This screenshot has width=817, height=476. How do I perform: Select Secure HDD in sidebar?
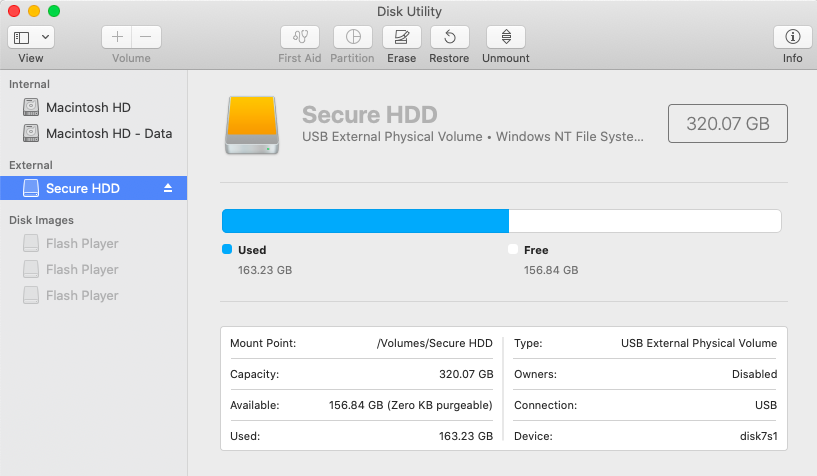pyautogui.click(x=94, y=188)
